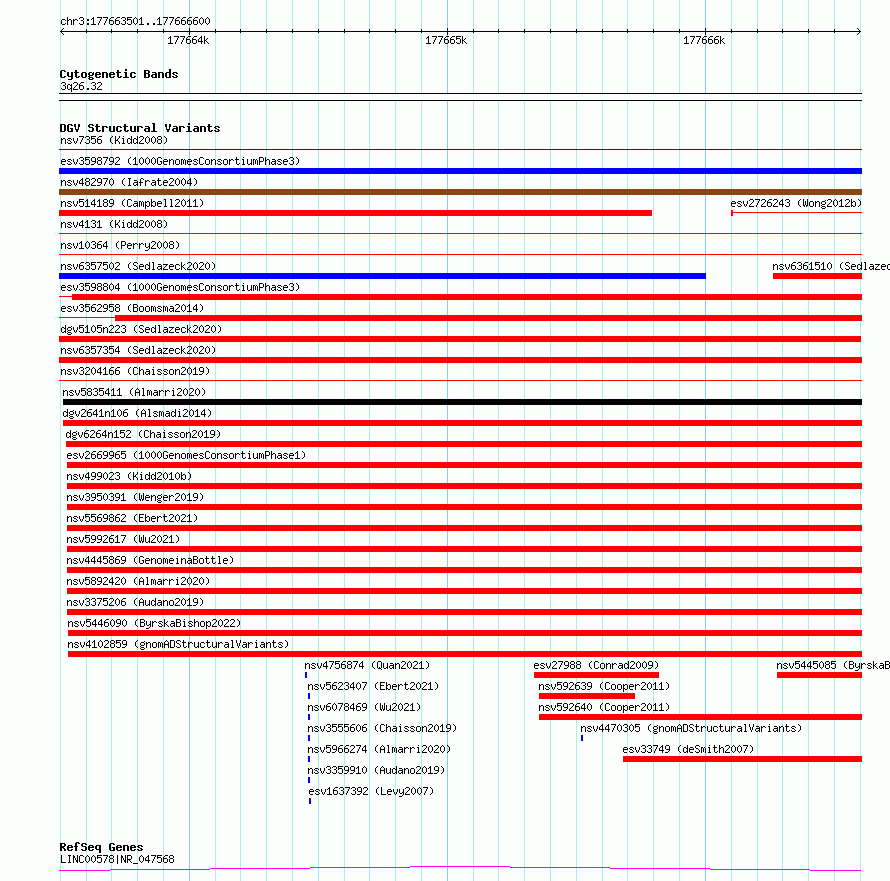Screen dimensions: 890x881
Task: Click the nsv6078469 (Wu2021) label
Action: (x=364, y=707)
